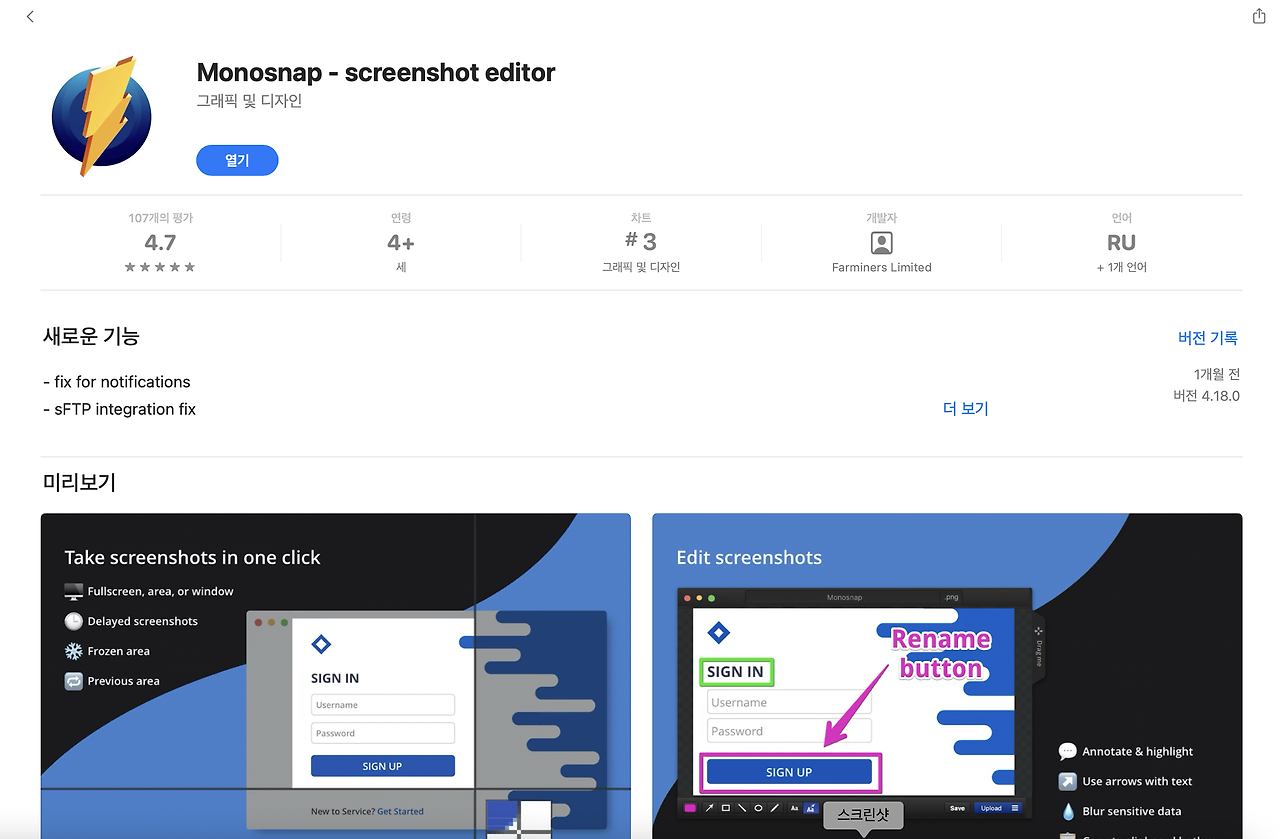Click the '그래픽 및 디자인' category subtitle
1280x839 pixels.
click(x=249, y=101)
